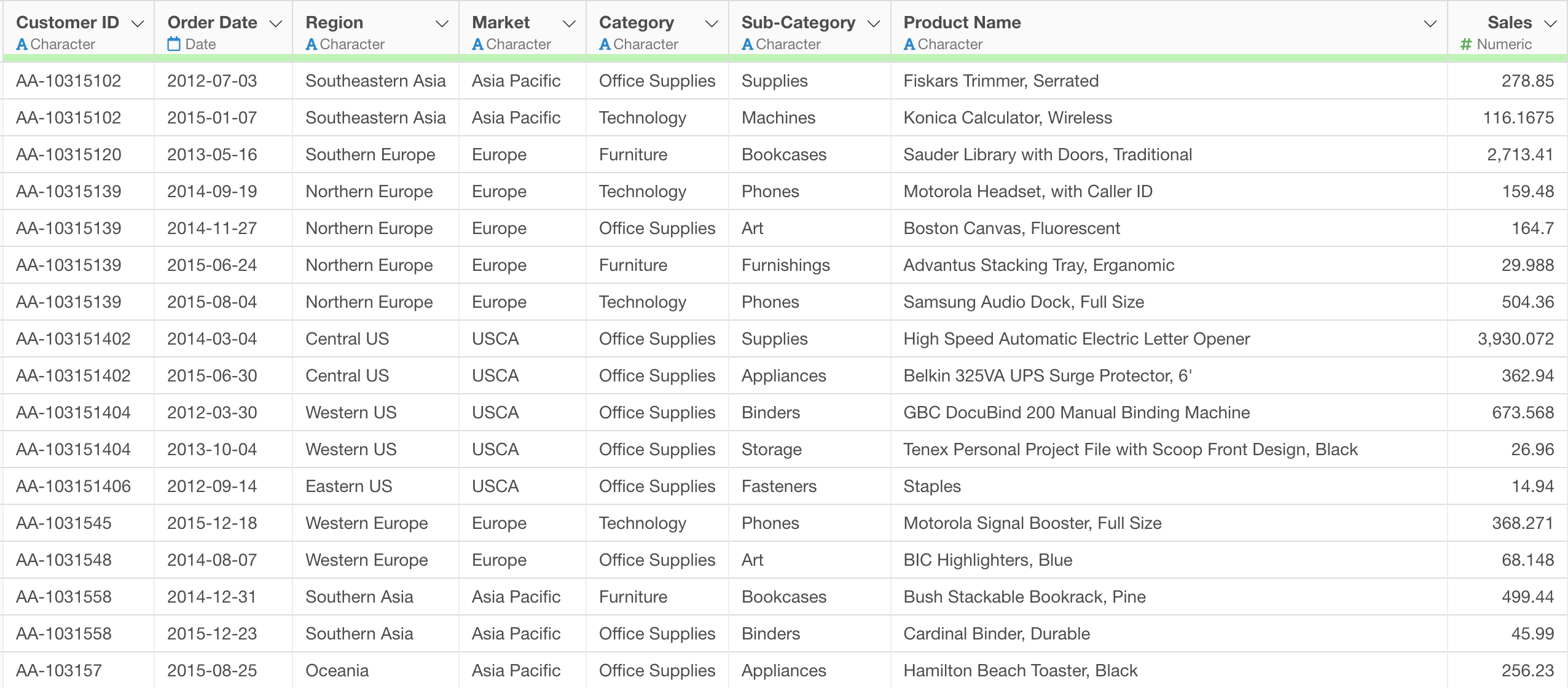The image size is (1568, 688).
Task: Open the Market column dropdown chevron
Action: tap(569, 23)
